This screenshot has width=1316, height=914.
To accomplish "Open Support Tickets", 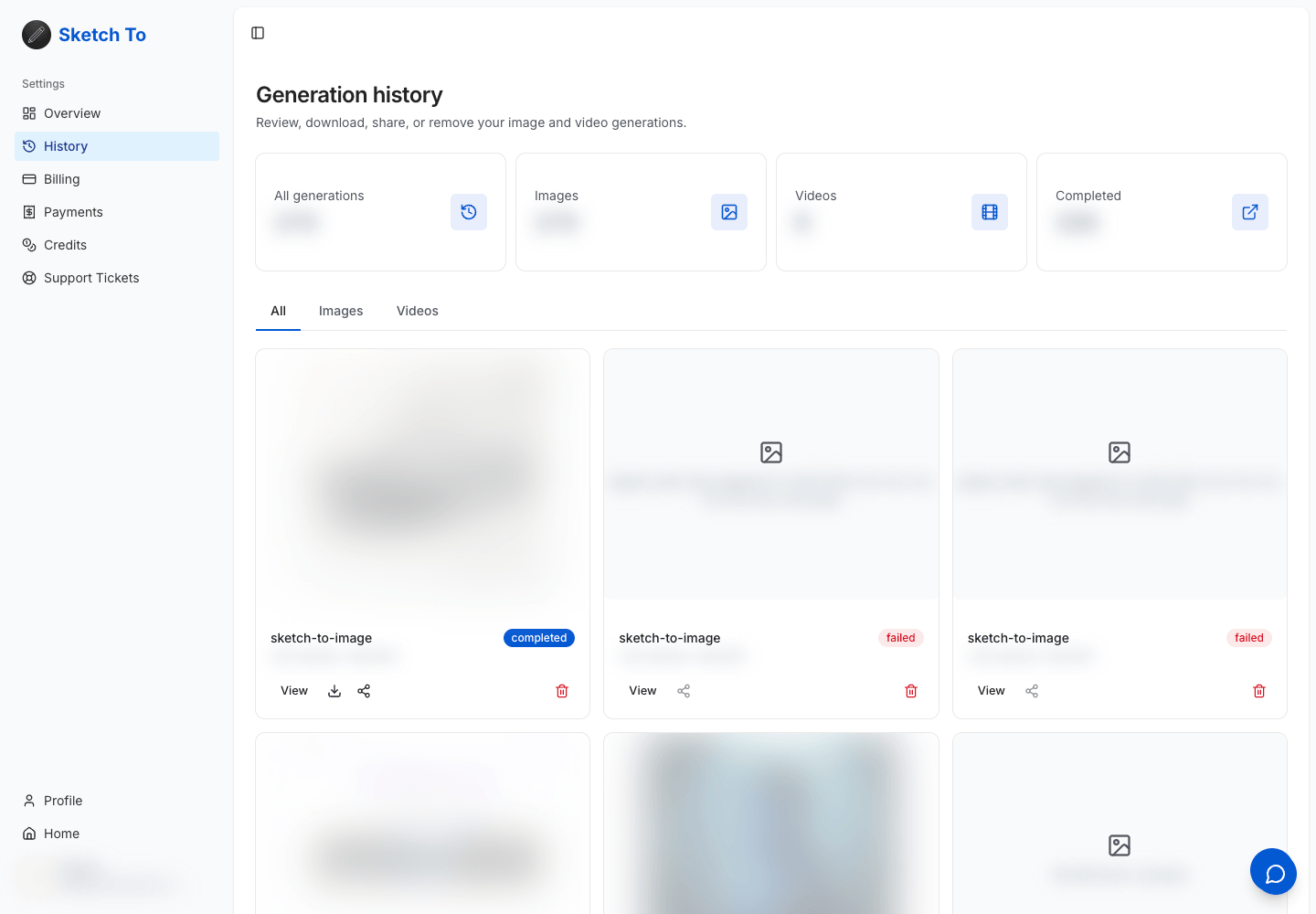I will (x=117, y=278).
